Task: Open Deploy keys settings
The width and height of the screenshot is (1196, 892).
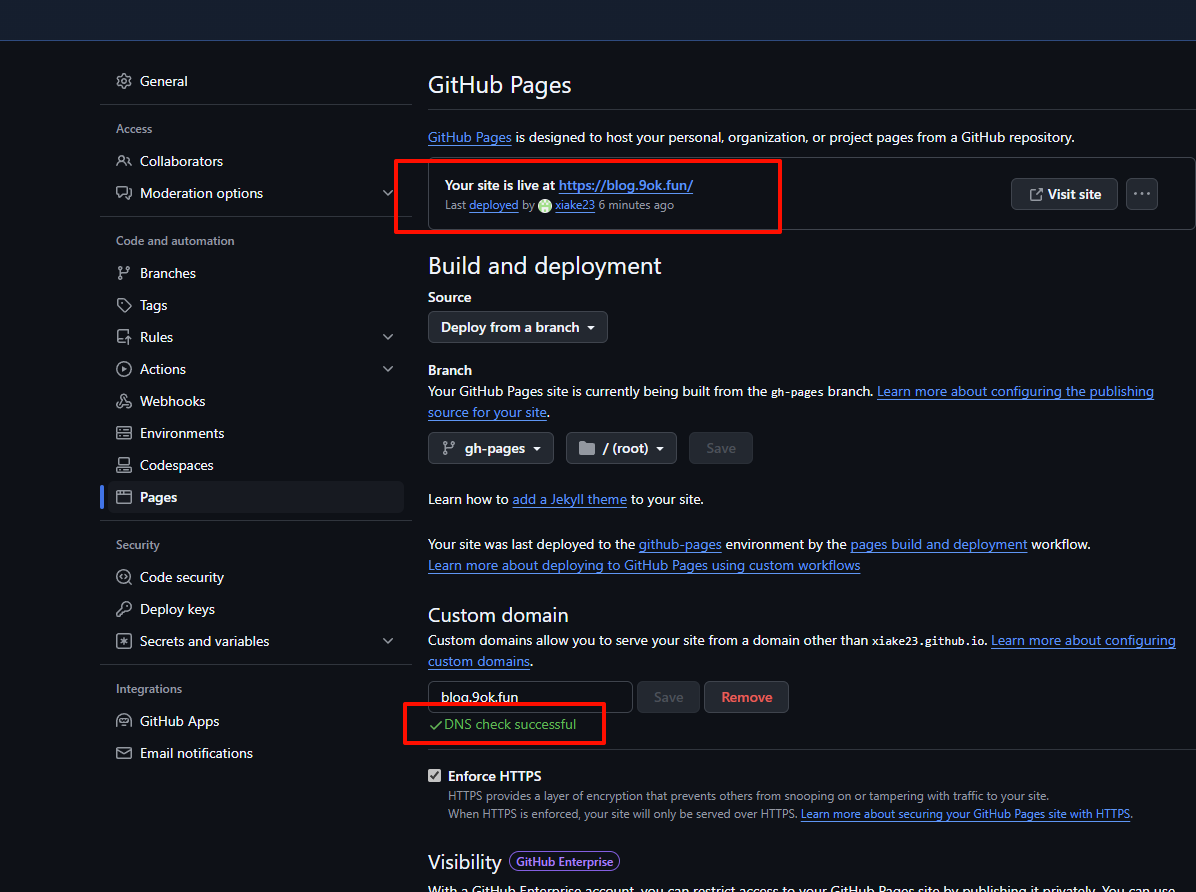Action: click(177, 610)
